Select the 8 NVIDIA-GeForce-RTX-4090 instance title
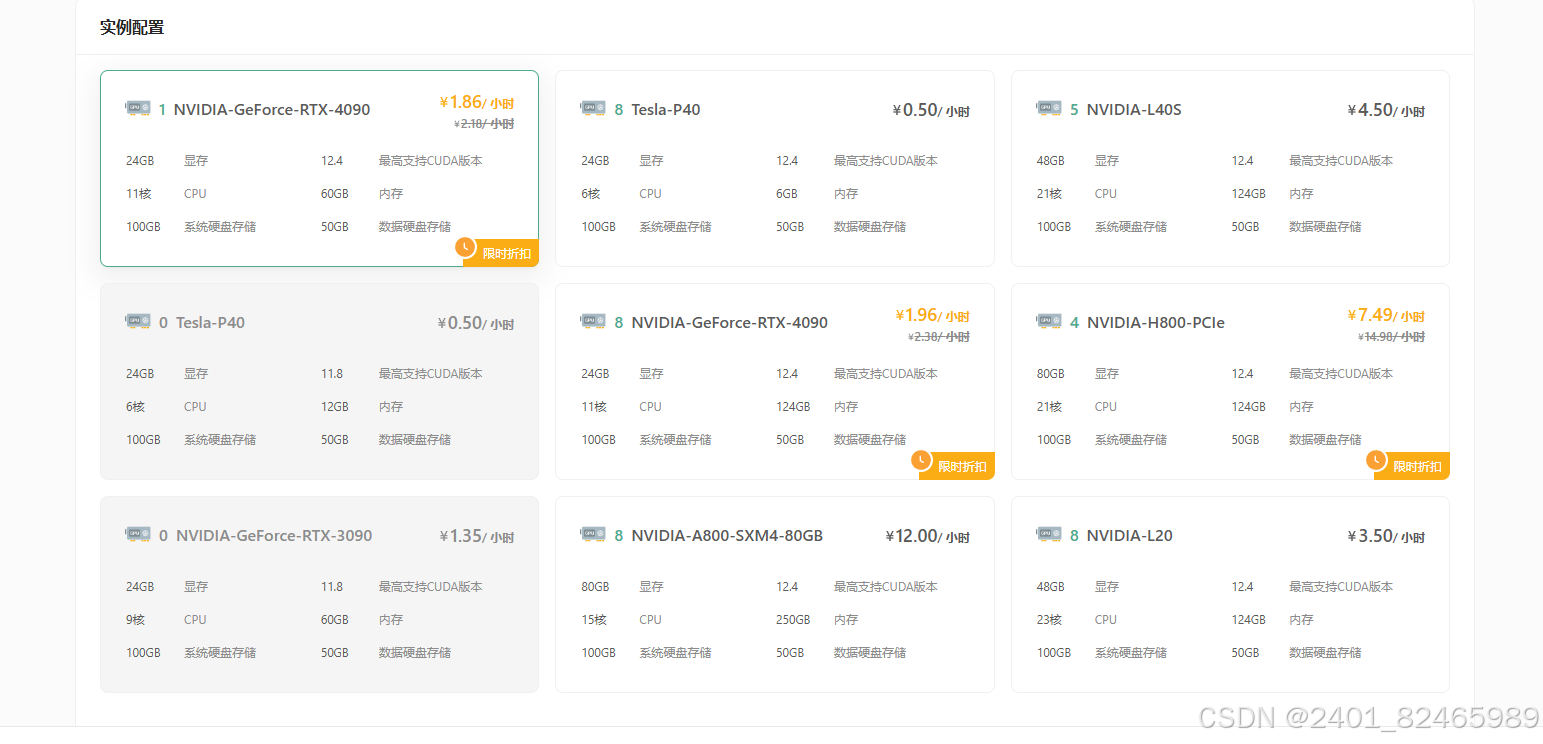The height and width of the screenshot is (744, 1543). point(721,323)
